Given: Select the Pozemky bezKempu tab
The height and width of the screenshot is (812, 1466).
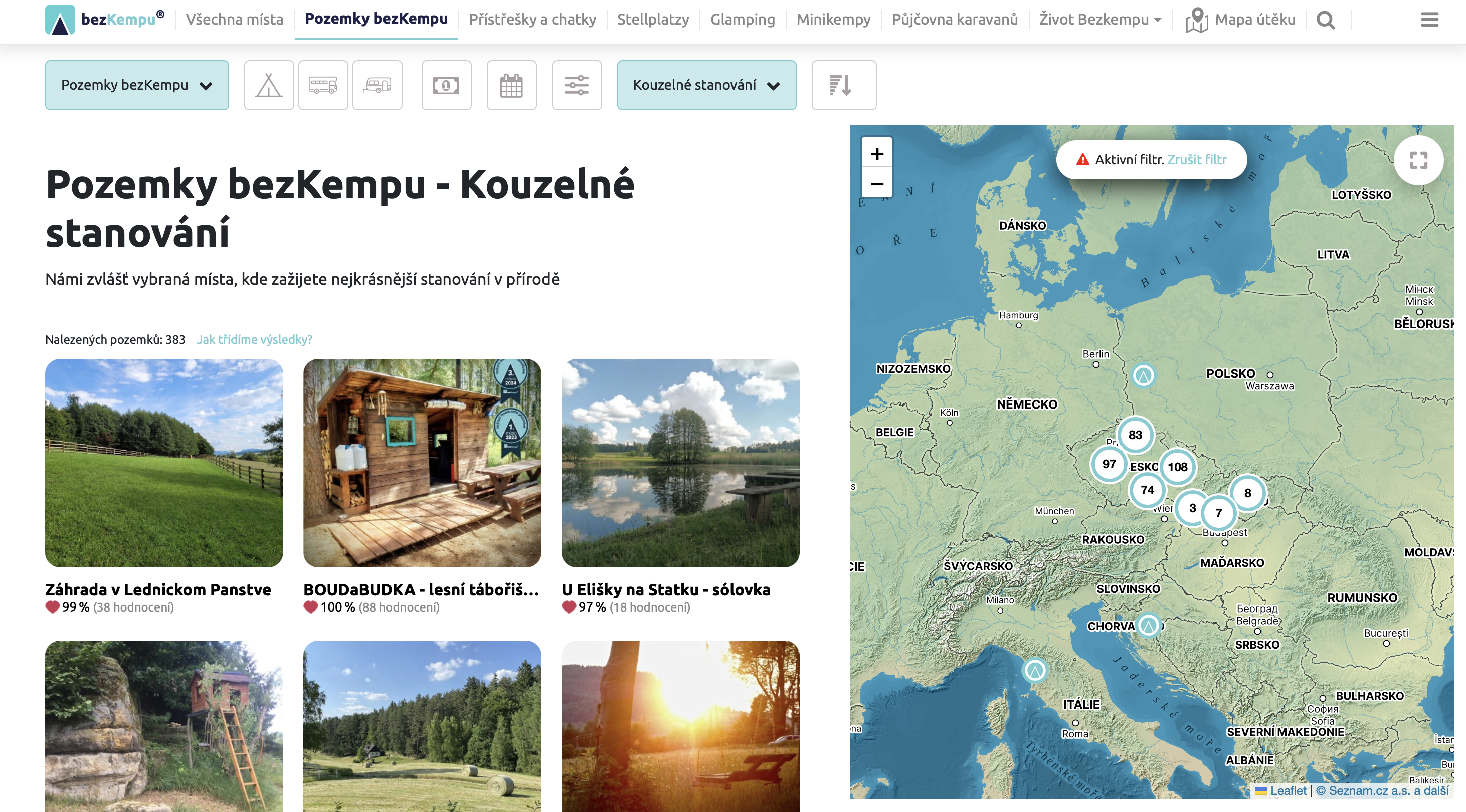Looking at the screenshot, I should pyautogui.click(x=376, y=19).
